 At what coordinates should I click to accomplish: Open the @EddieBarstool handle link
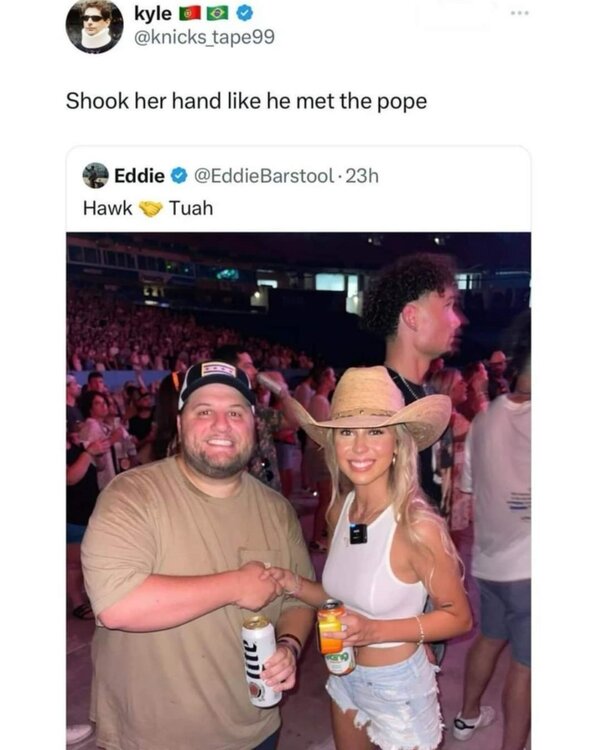[x=263, y=176]
